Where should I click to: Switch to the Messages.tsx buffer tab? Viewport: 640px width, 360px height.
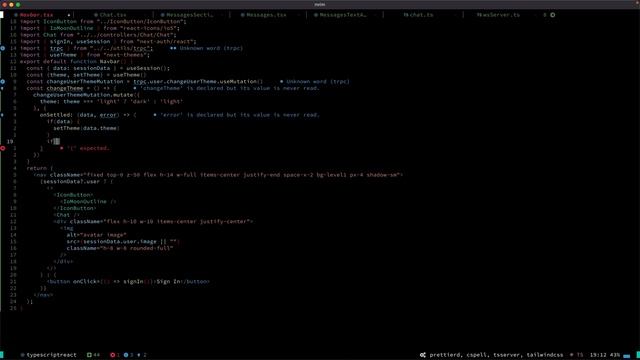267,15
